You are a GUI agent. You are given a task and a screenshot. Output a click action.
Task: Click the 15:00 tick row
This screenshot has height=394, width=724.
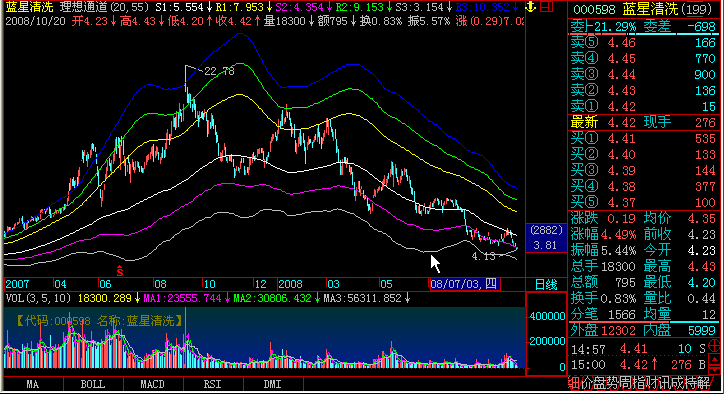[638, 365]
